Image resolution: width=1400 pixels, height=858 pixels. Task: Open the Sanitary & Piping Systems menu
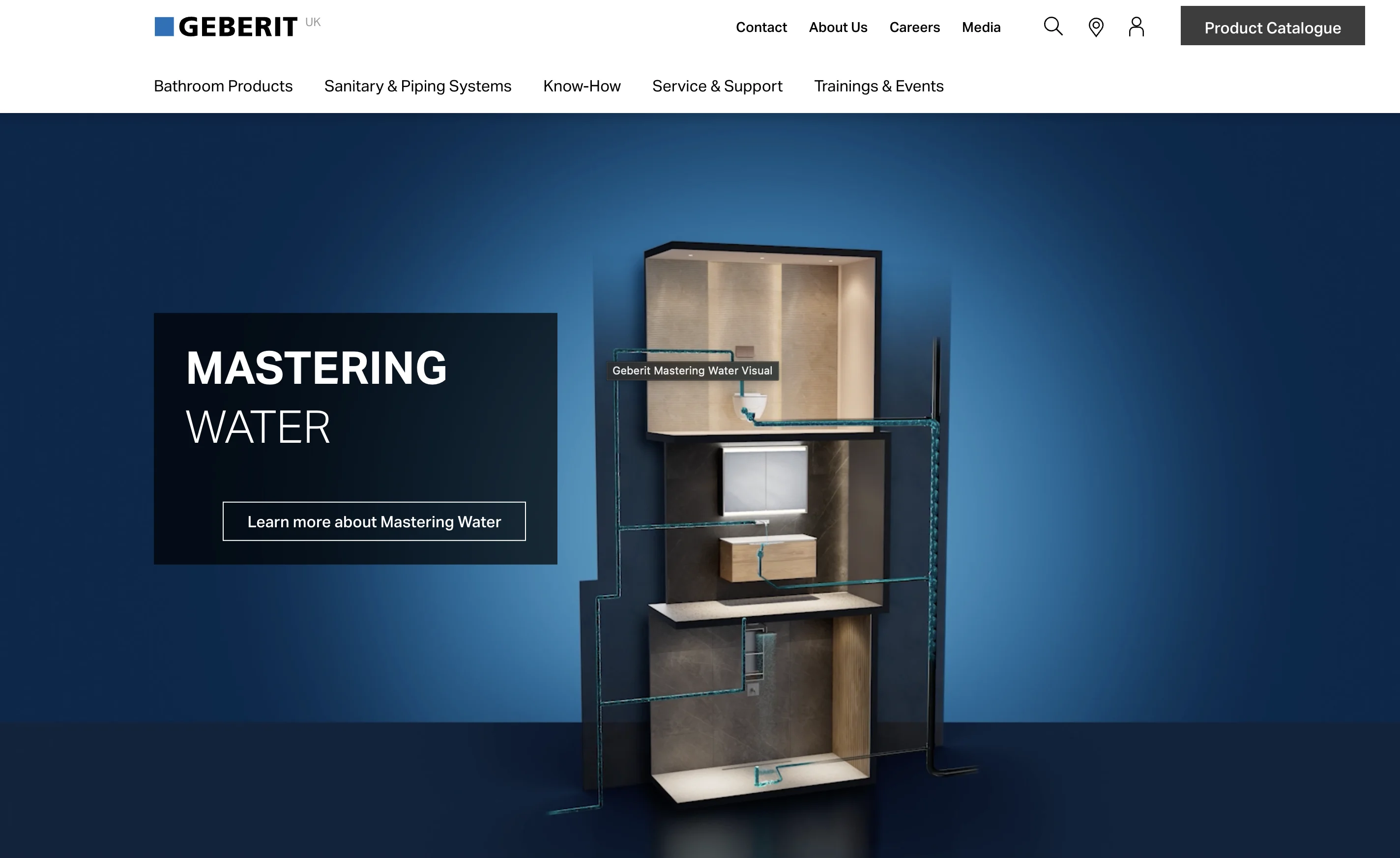pos(417,86)
